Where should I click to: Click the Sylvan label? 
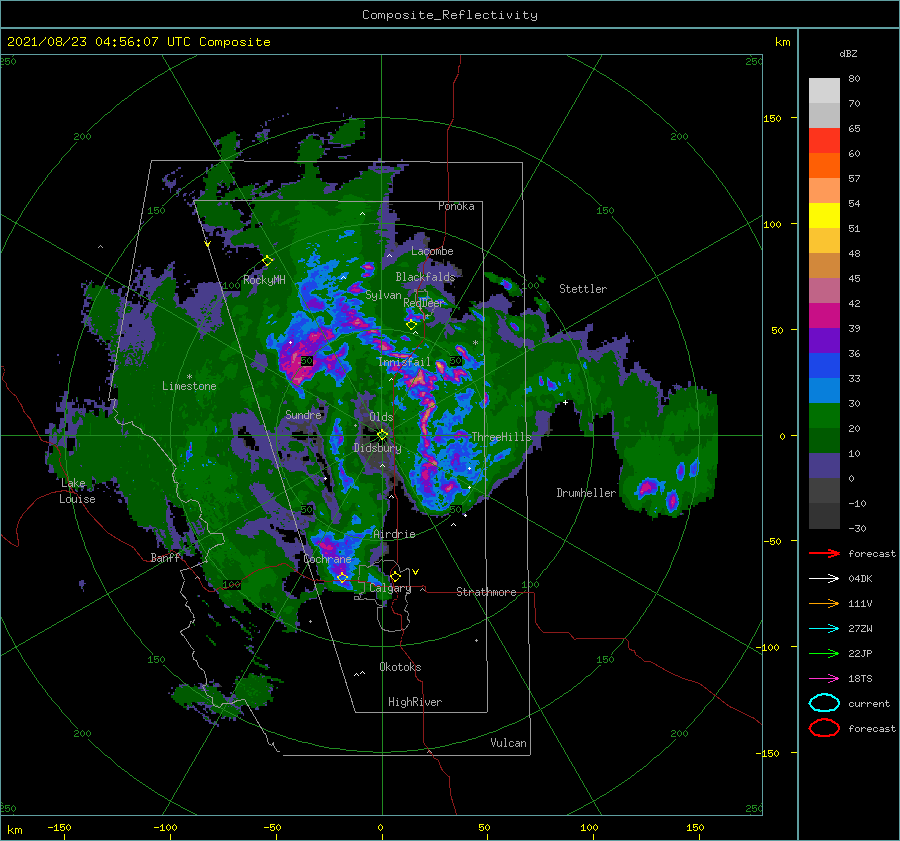point(383,295)
